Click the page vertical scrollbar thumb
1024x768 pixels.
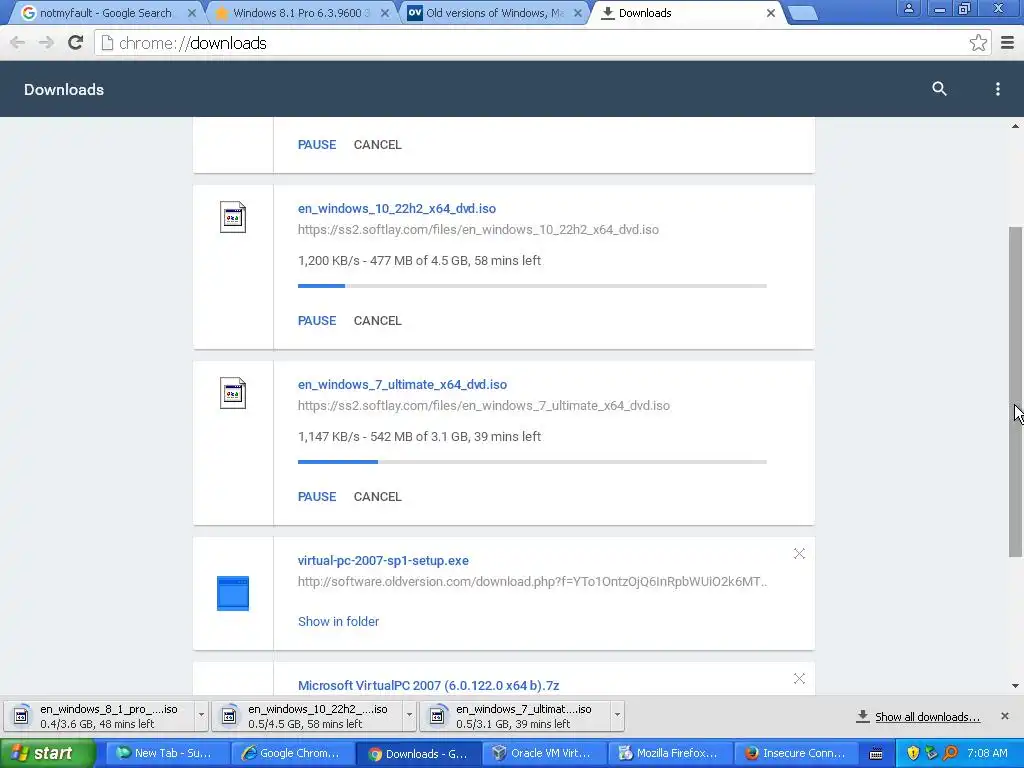coord(1016,392)
